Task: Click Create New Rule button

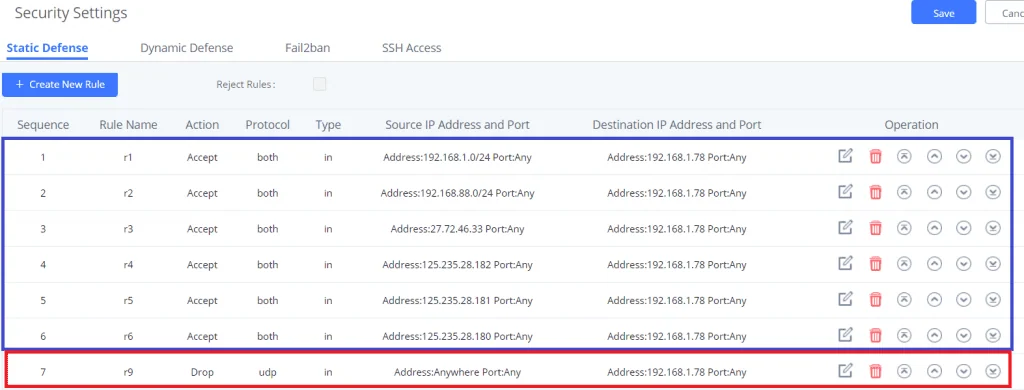Action: (60, 84)
